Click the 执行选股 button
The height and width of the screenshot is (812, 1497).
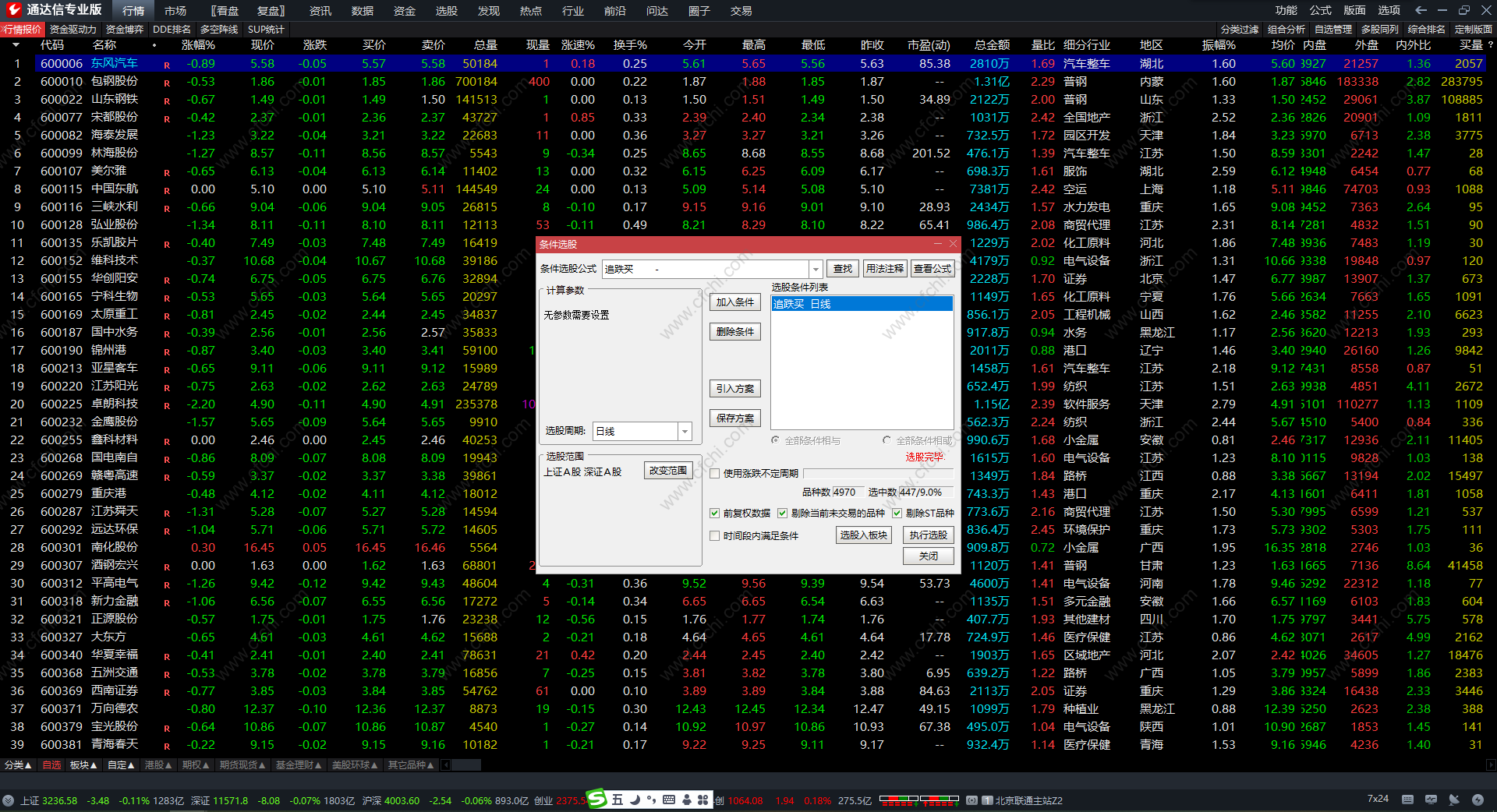tap(928, 535)
